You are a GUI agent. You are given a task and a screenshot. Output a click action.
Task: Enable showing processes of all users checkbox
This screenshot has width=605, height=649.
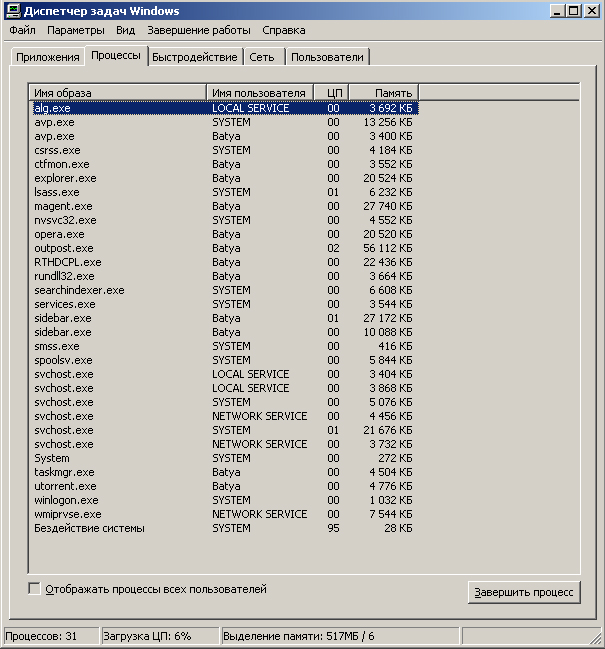coord(35,589)
